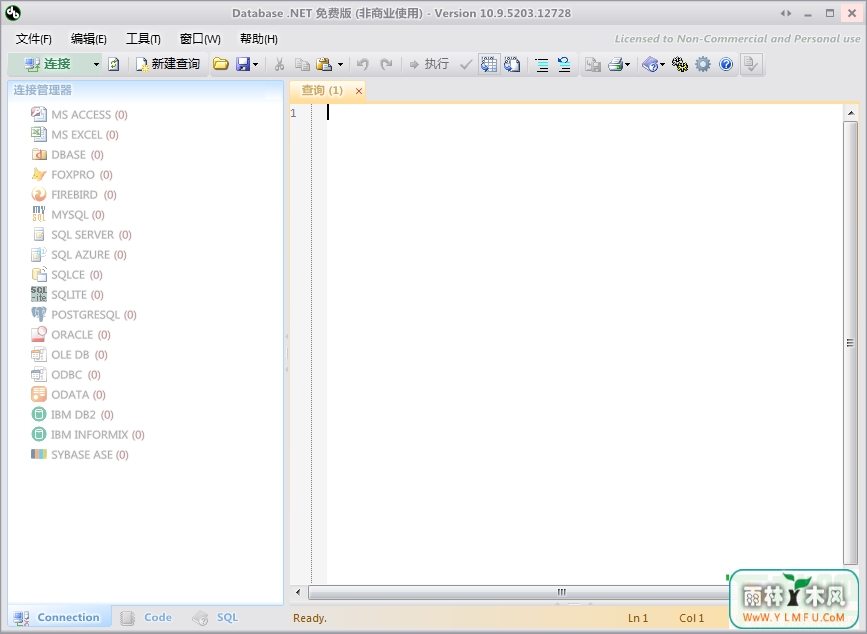
Task: Select OLE DB (0) node
Action: 79,354
